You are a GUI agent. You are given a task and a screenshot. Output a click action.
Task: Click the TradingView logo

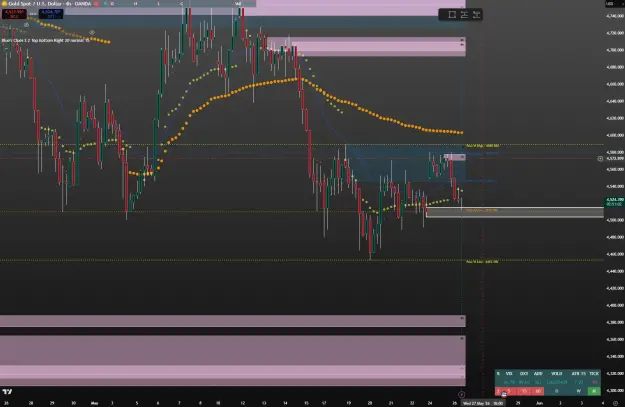click(7, 392)
